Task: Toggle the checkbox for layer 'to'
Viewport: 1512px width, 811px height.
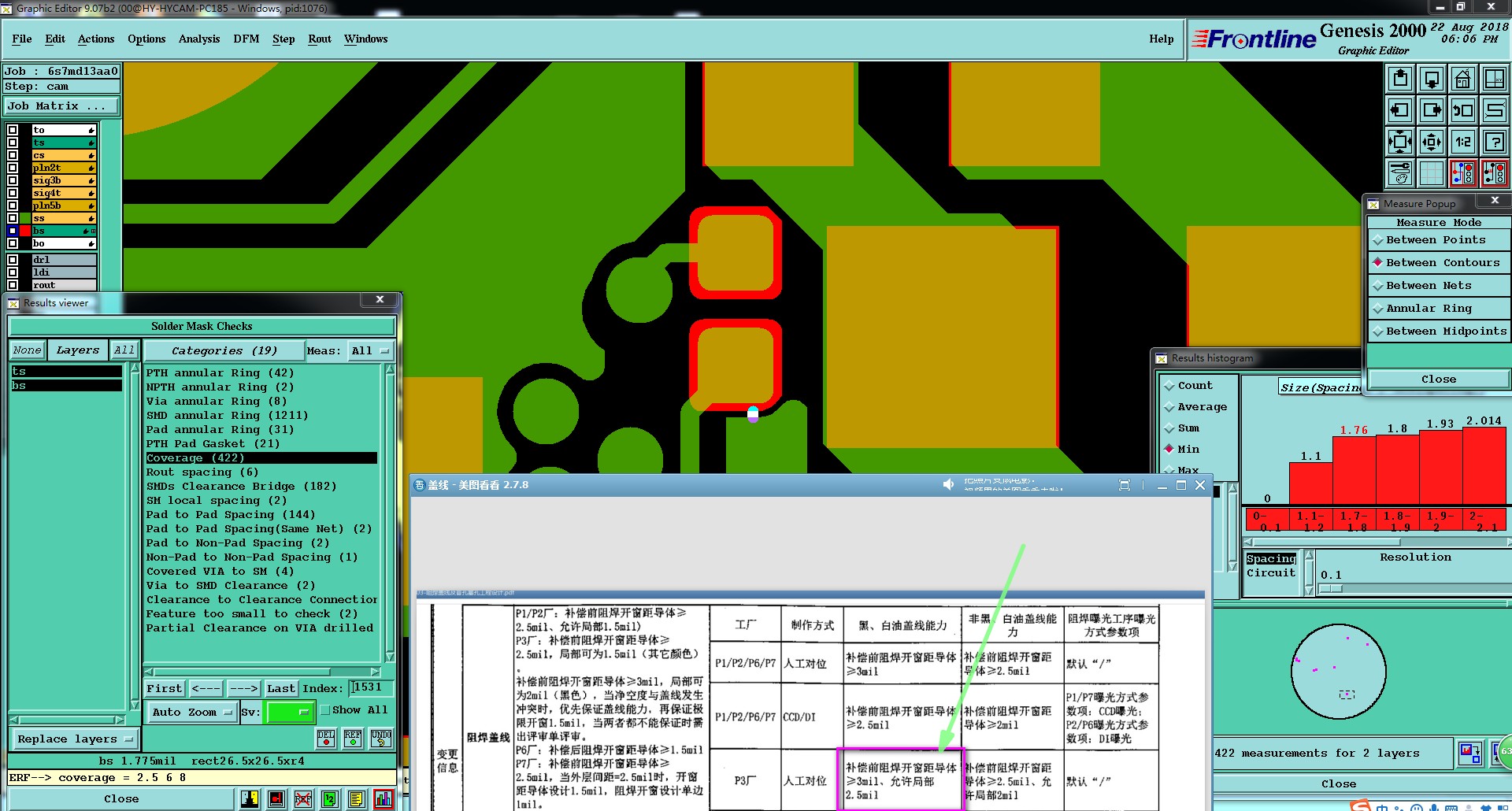Action: 13,130
